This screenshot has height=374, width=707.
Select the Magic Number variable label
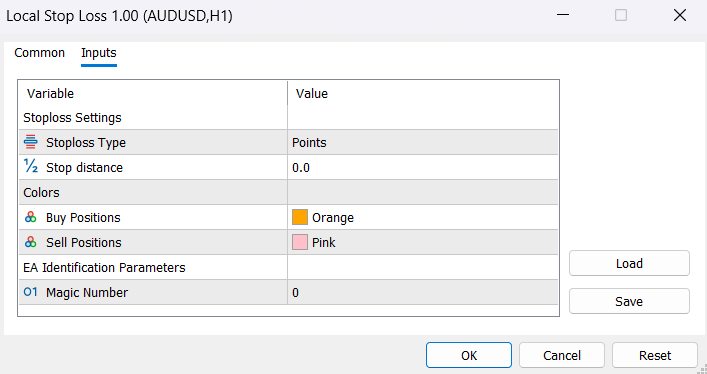(87, 292)
